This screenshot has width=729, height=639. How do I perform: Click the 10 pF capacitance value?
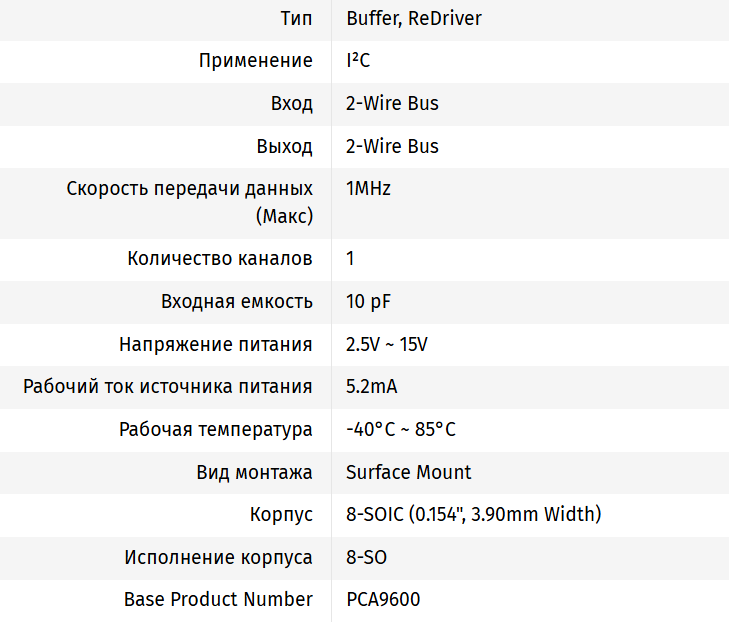(369, 302)
